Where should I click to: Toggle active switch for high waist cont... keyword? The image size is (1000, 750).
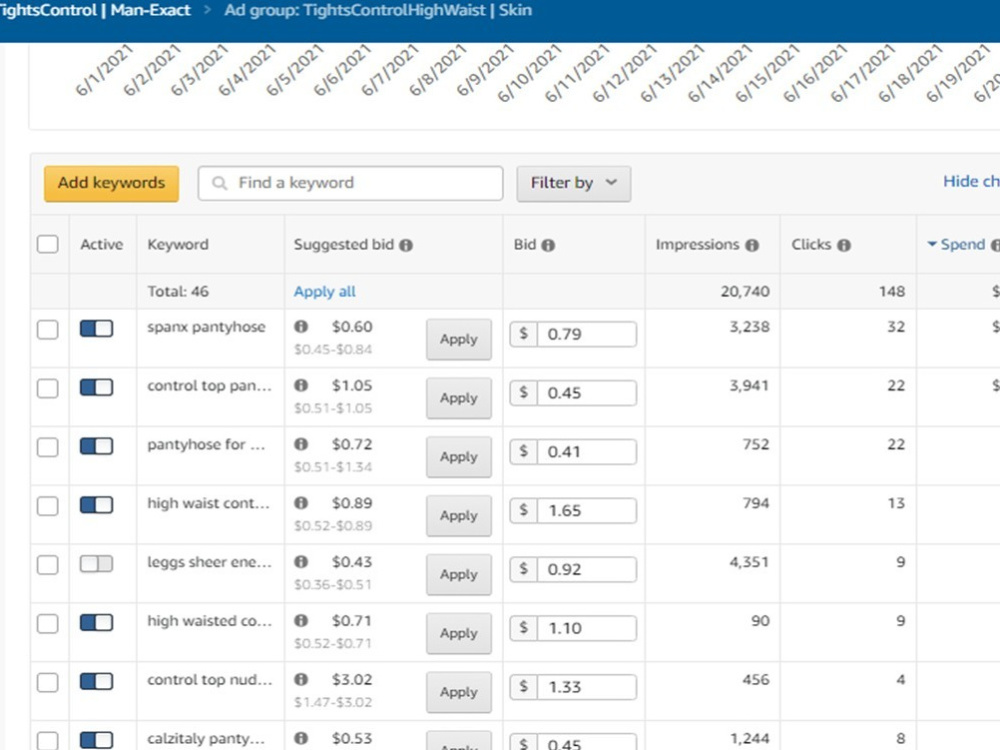point(96,505)
